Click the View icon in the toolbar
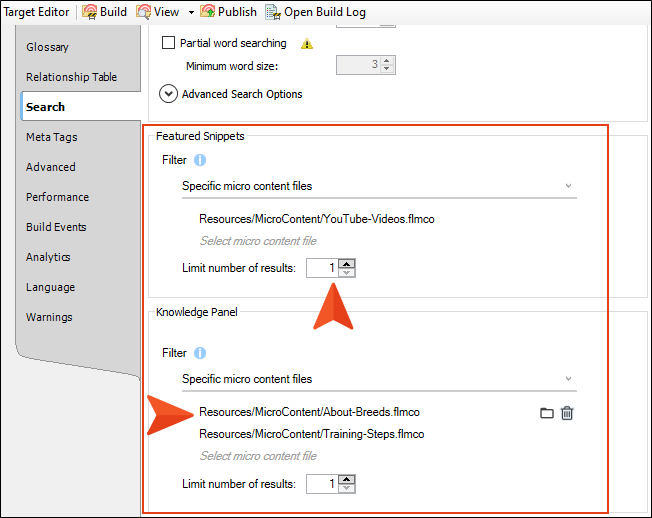Screen dimensions: 652x518 pos(144,12)
